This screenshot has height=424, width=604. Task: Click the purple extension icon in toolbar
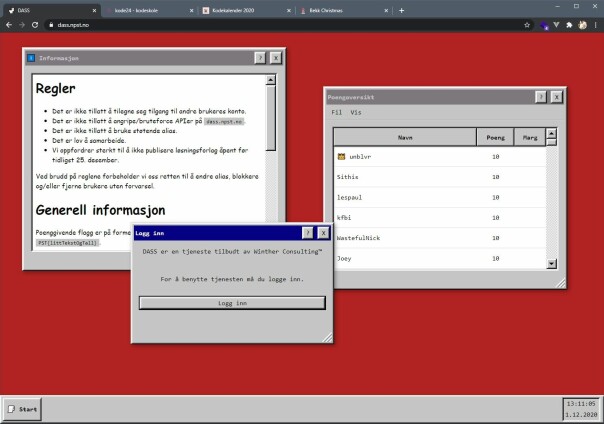click(544, 25)
